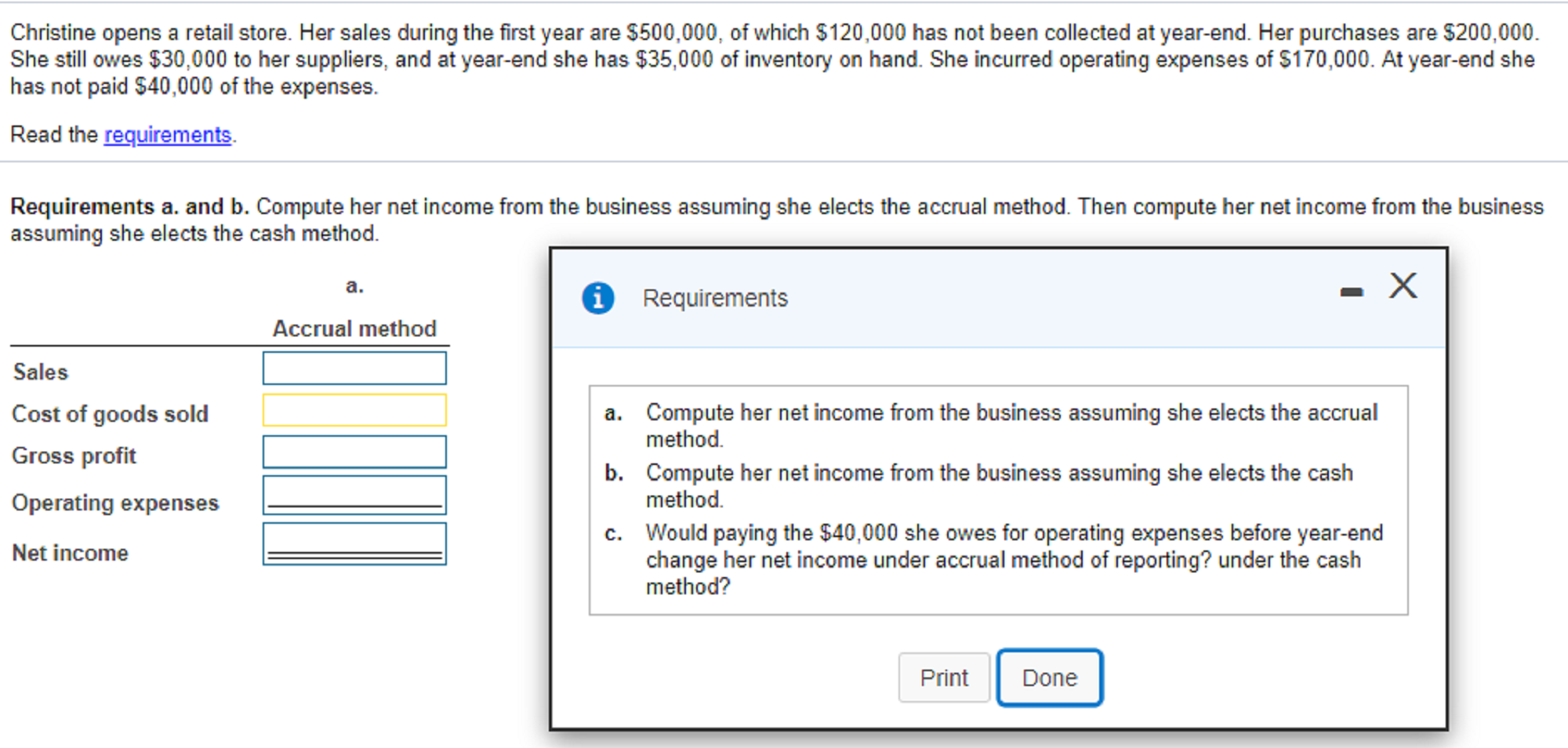Click the Accrual method column header

354,329
